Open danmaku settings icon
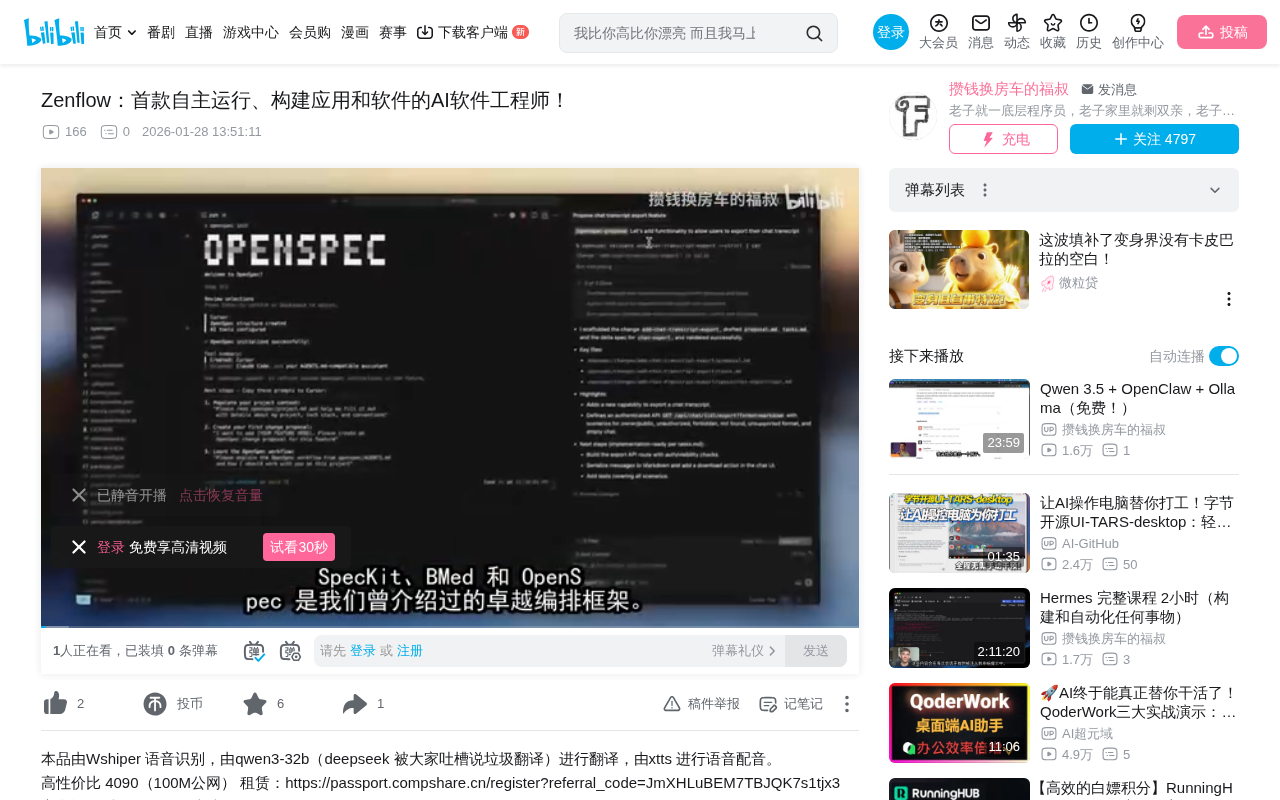This screenshot has width=1280, height=800. tap(290, 651)
